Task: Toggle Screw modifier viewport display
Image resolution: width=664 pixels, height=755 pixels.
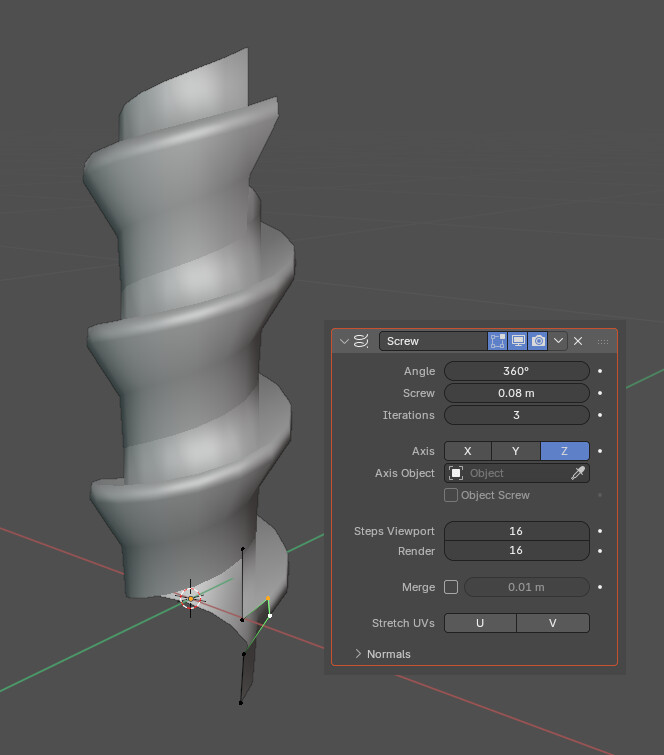Action: coord(518,341)
